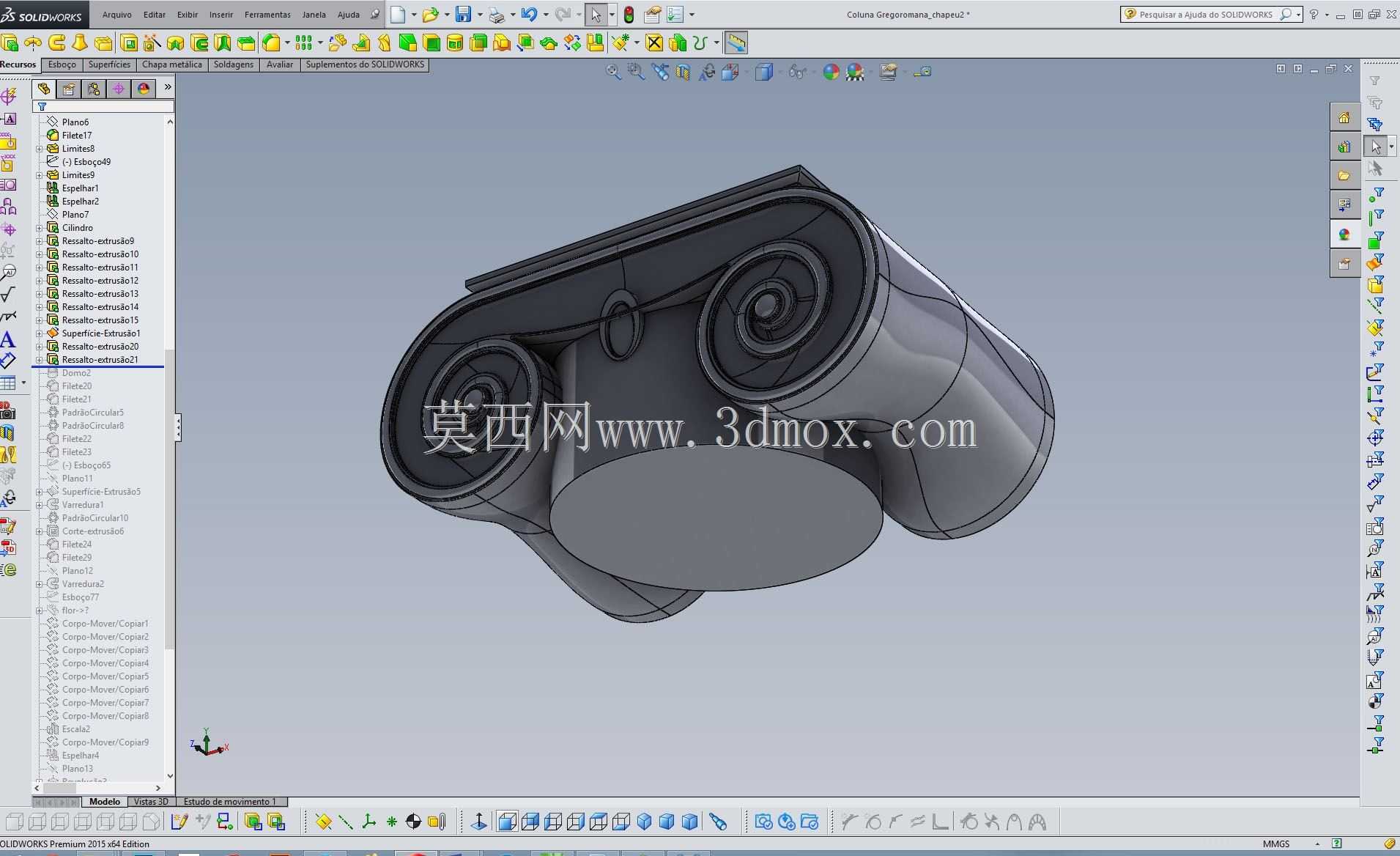
Task: Click the Appearances color ball in task pane
Action: point(1344,235)
